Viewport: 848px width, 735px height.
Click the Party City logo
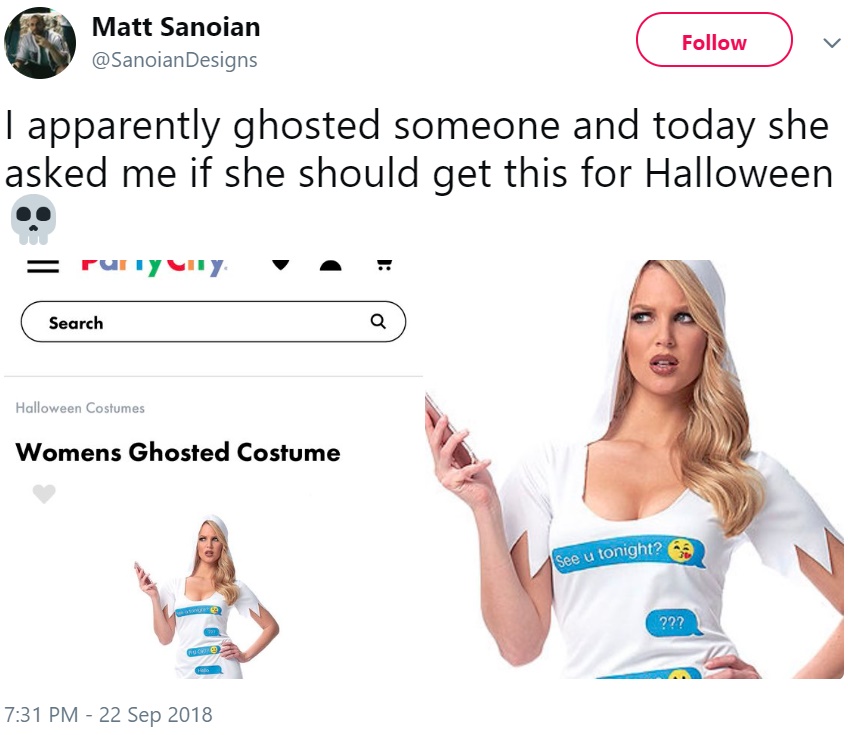coord(154,266)
